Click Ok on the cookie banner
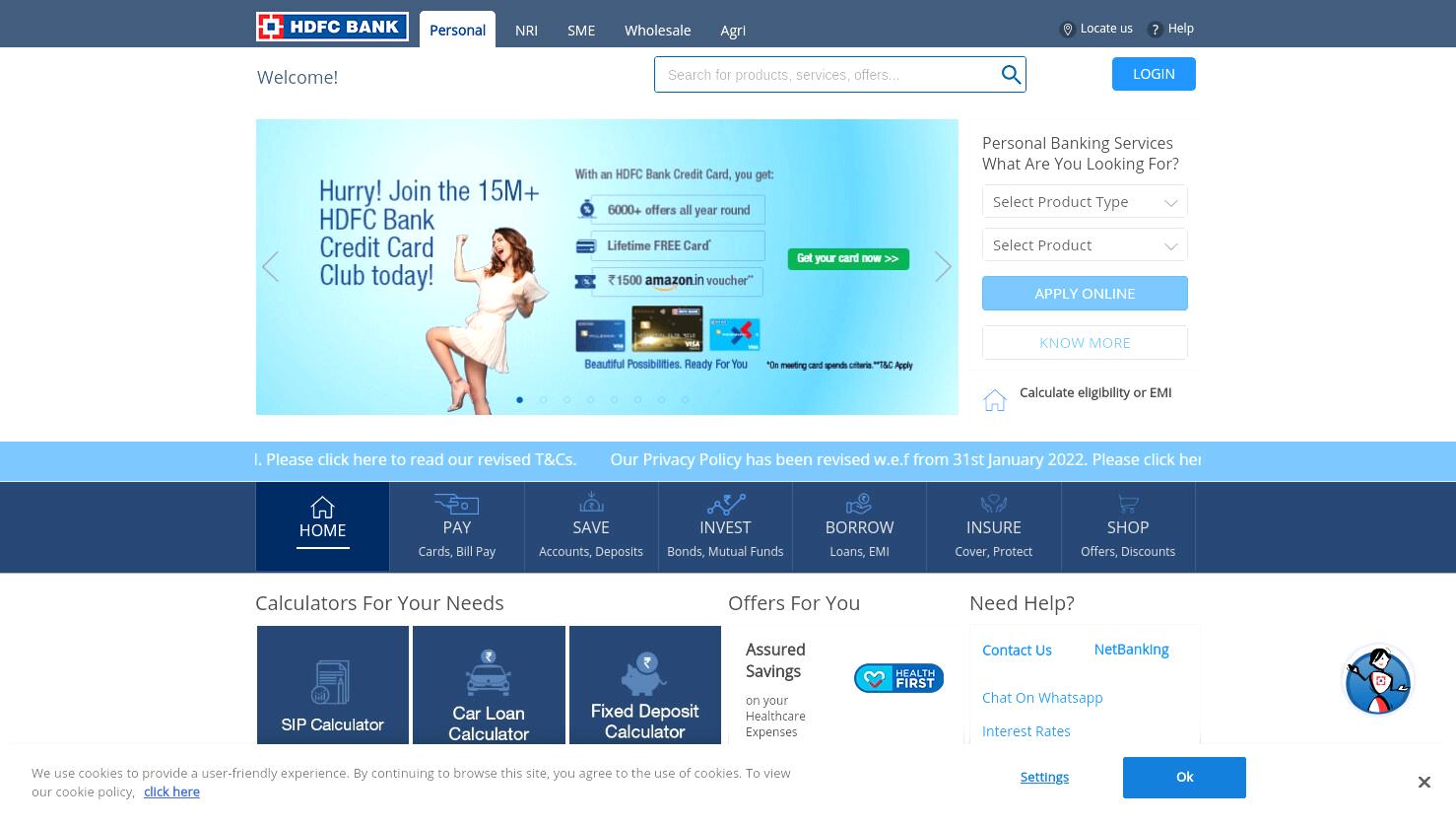Viewport: 1456px width, 825px height. pos(1184,778)
